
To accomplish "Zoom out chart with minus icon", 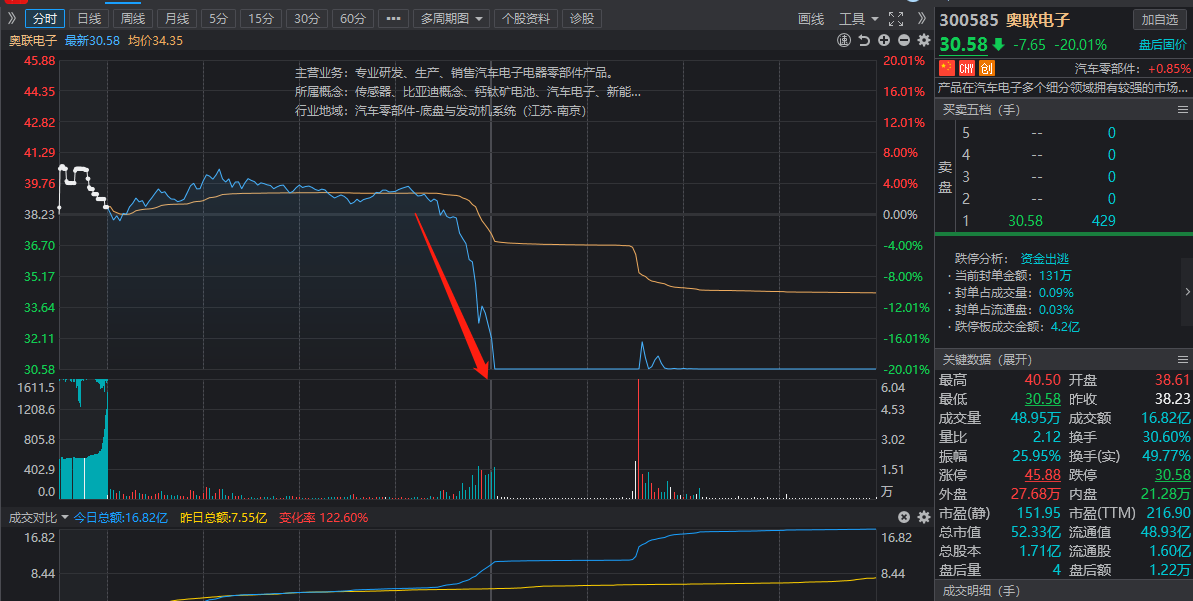I will pos(904,40).
